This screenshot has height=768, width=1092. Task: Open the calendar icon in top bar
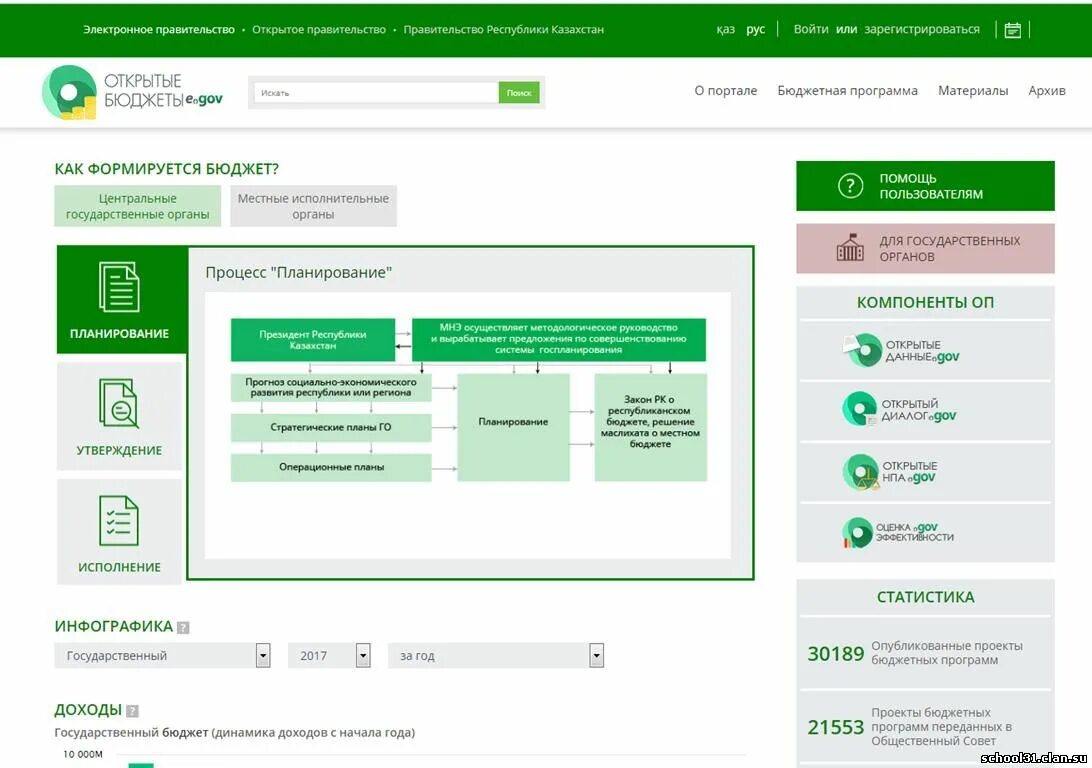tap(1013, 30)
